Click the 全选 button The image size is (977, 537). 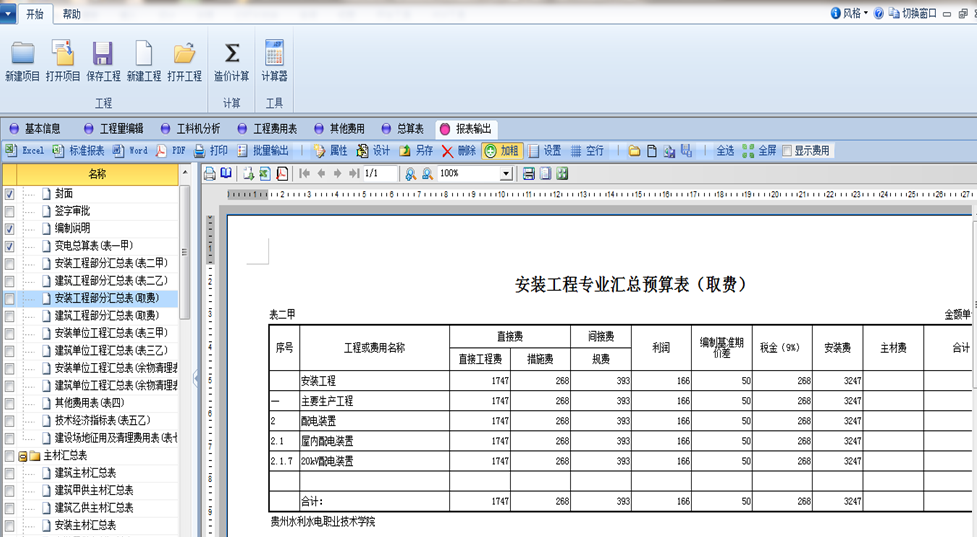coord(725,151)
